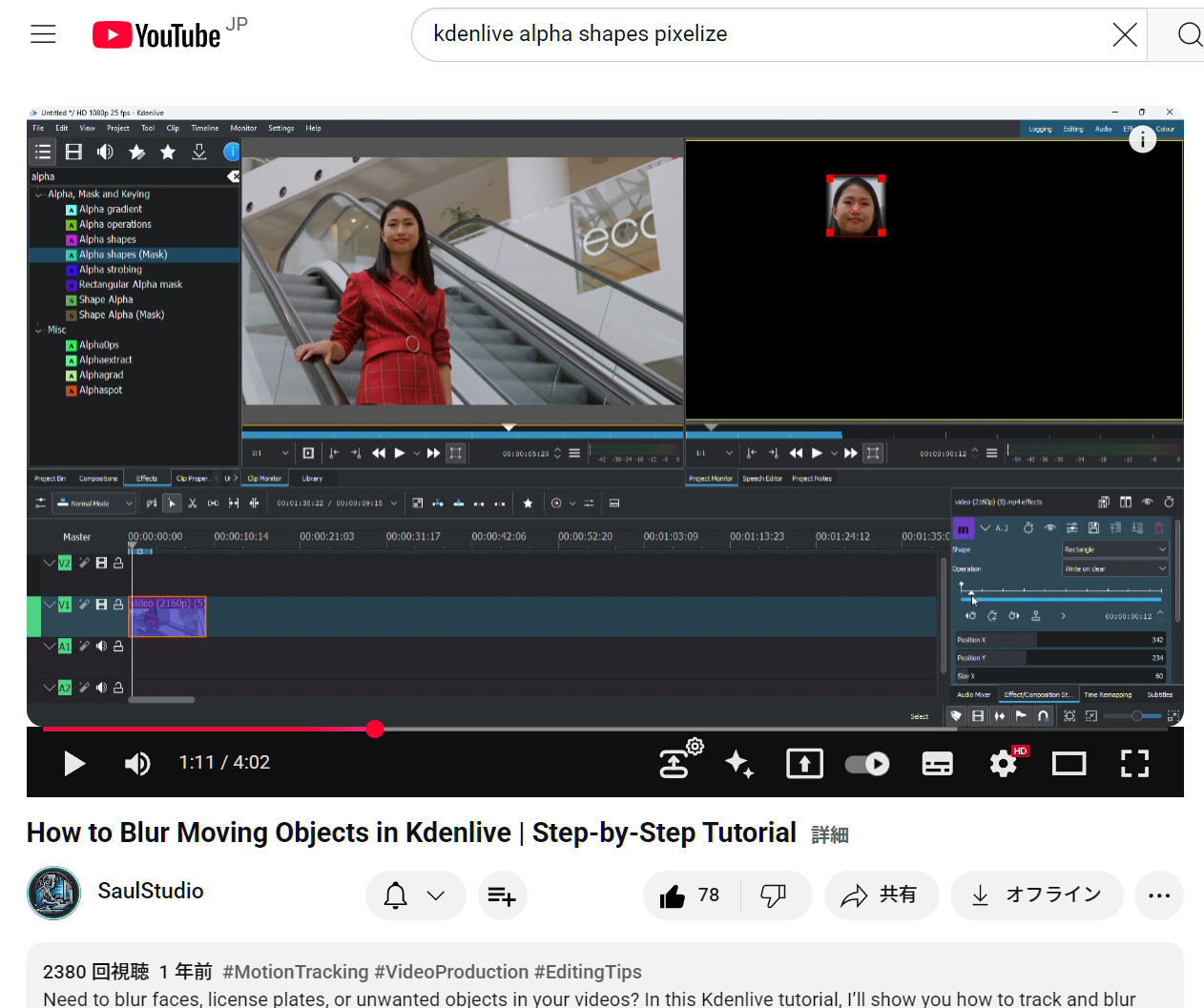The width and height of the screenshot is (1204, 1008).
Task: Switch to theater mode
Action: coord(1069,764)
